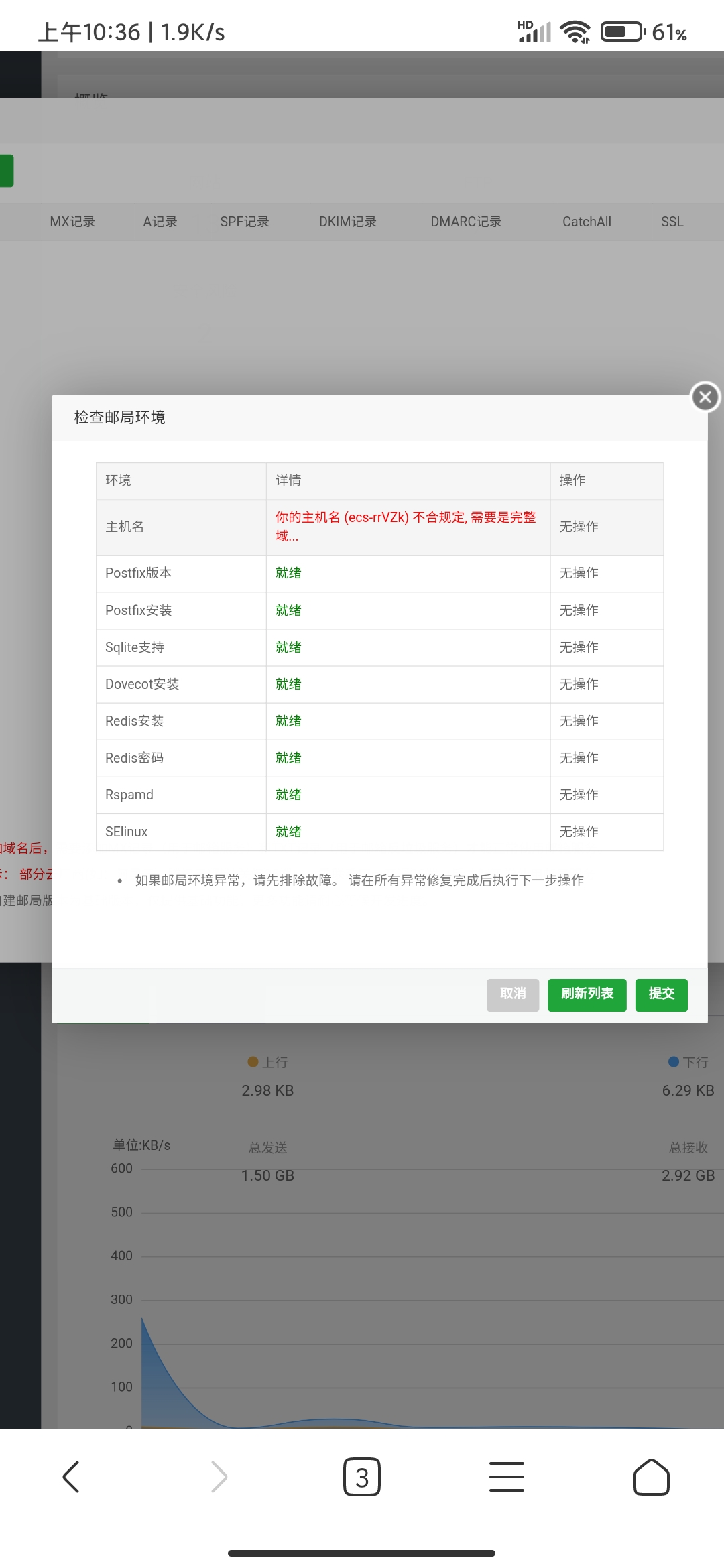
Task: Click the 单位:KB/s chart unit label
Action: [141, 1145]
